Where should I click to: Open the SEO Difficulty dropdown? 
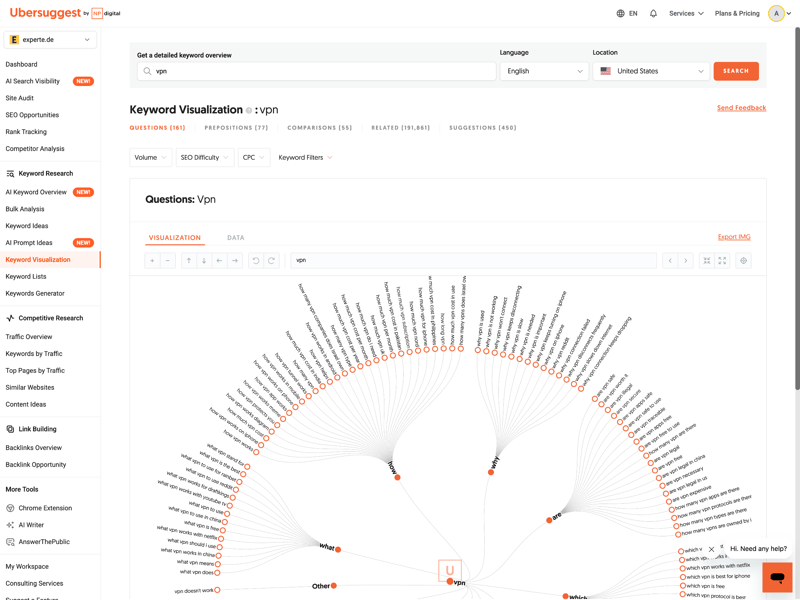click(x=204, y=157)
